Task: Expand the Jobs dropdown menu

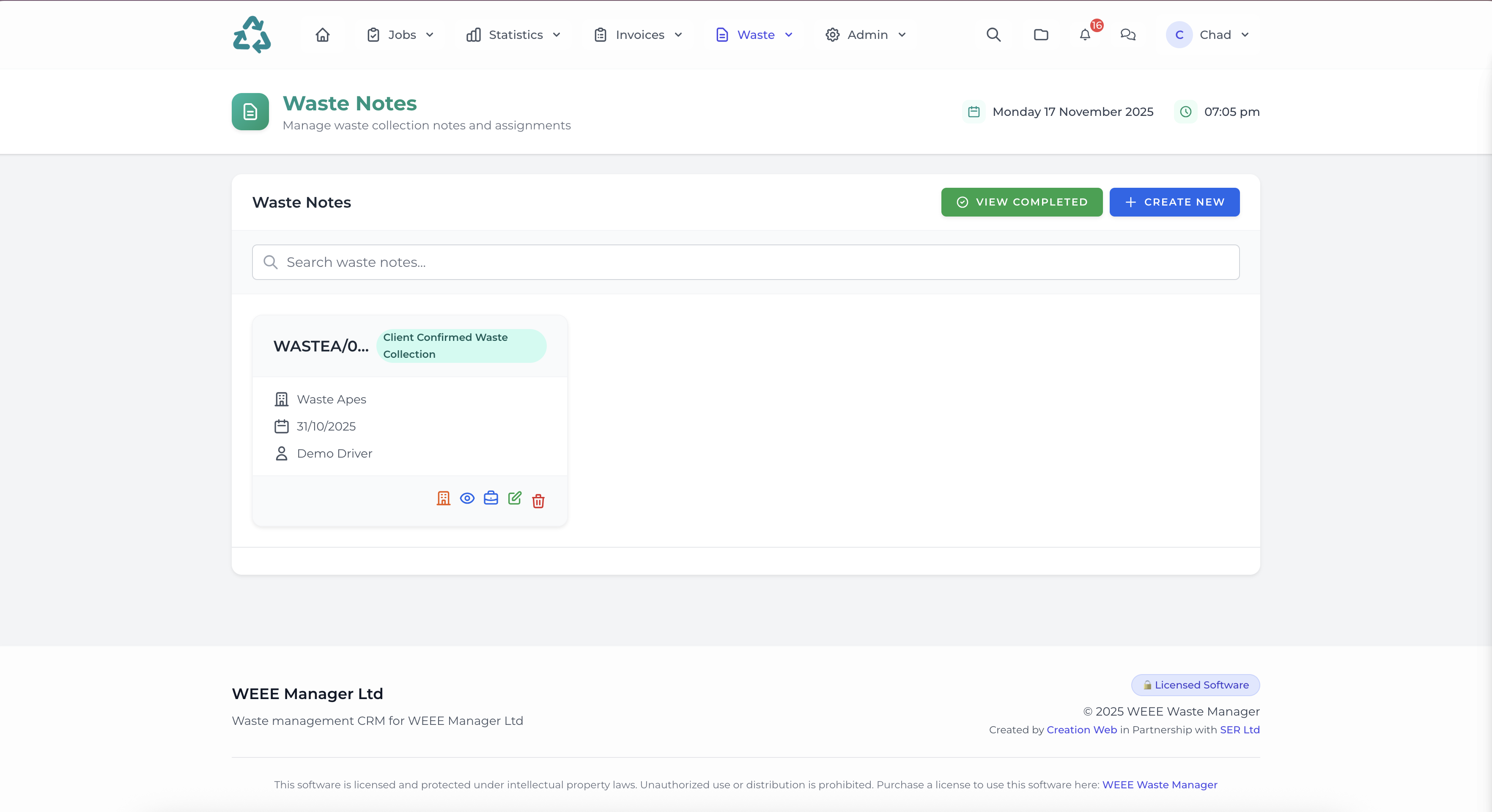Action: (400, 35)
